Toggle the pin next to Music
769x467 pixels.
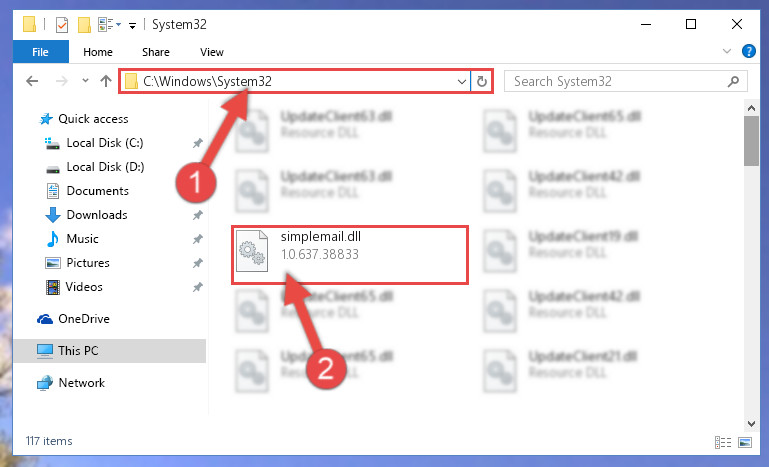pyautogui.click(x=197, y=239)
